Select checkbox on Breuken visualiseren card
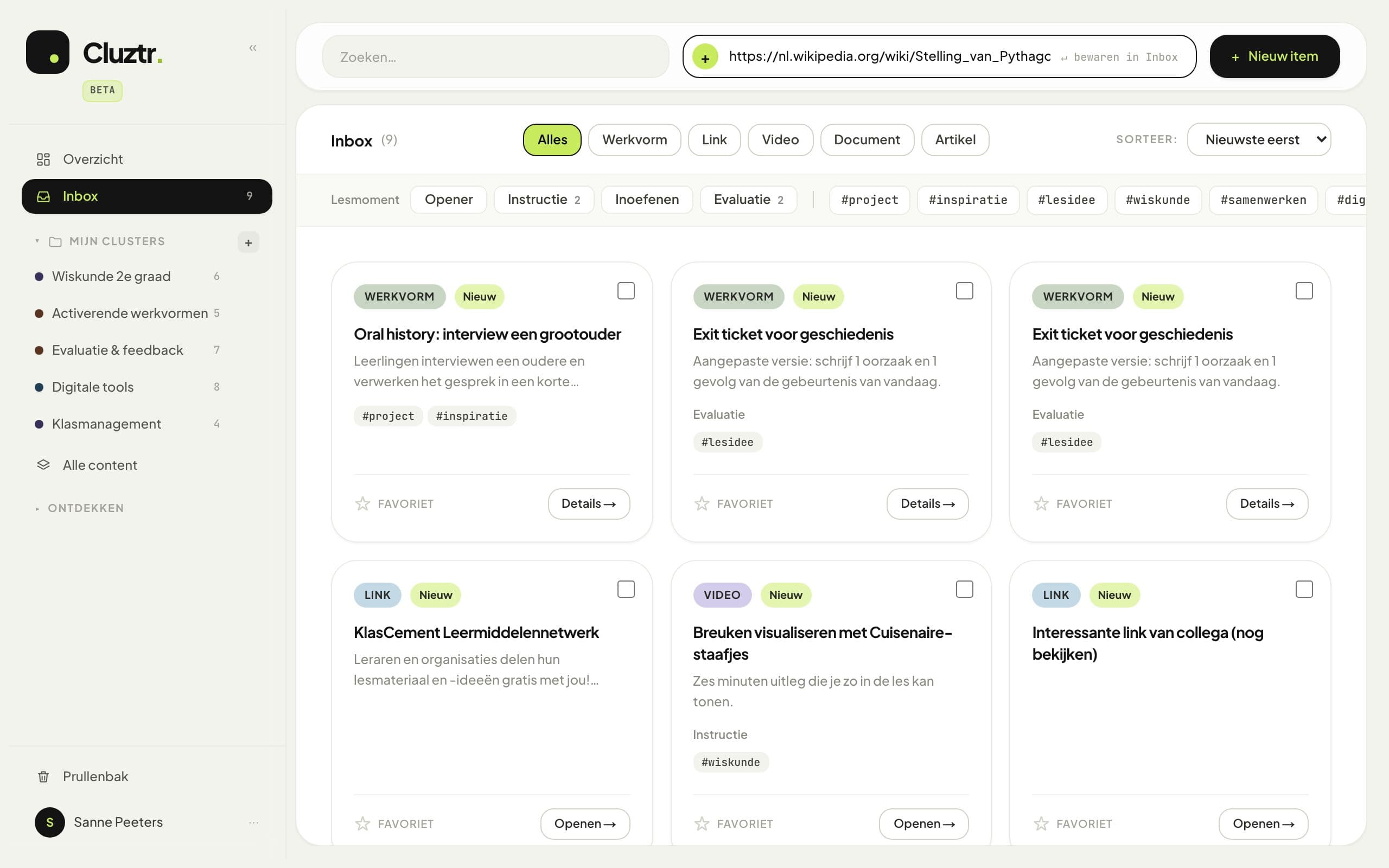 point(964,589)
